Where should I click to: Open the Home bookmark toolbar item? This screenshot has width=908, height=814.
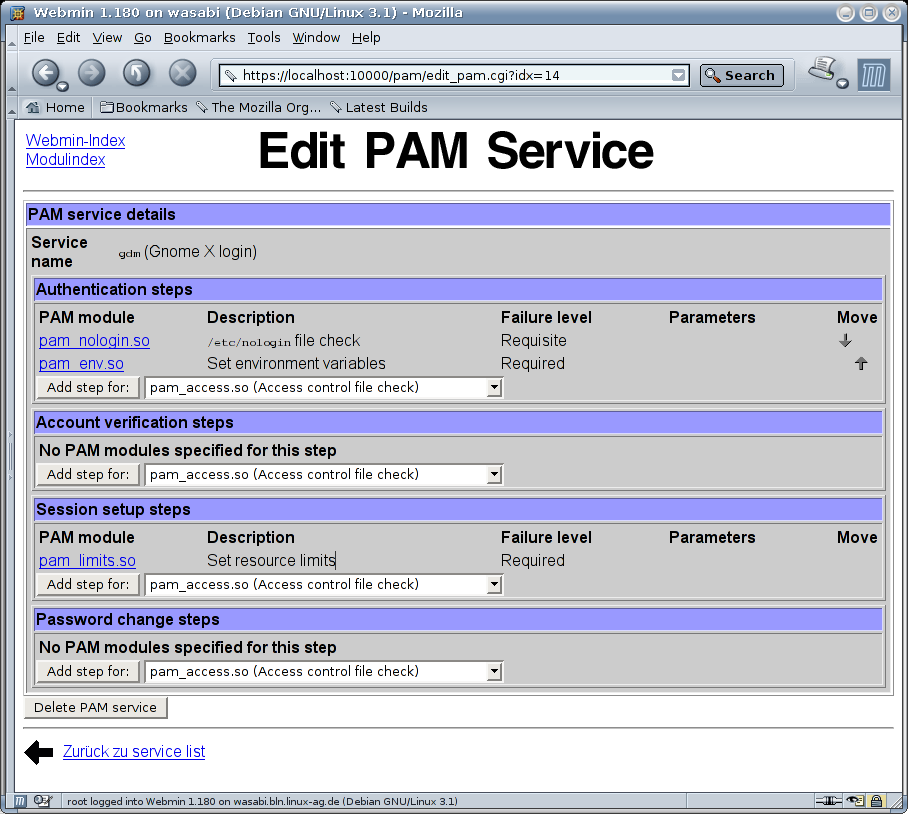(x=56, y=108)
